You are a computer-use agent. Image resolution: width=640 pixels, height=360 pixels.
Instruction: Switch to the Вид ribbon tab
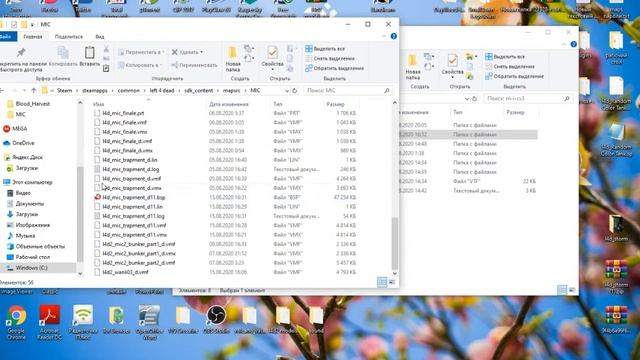(100, 37)
